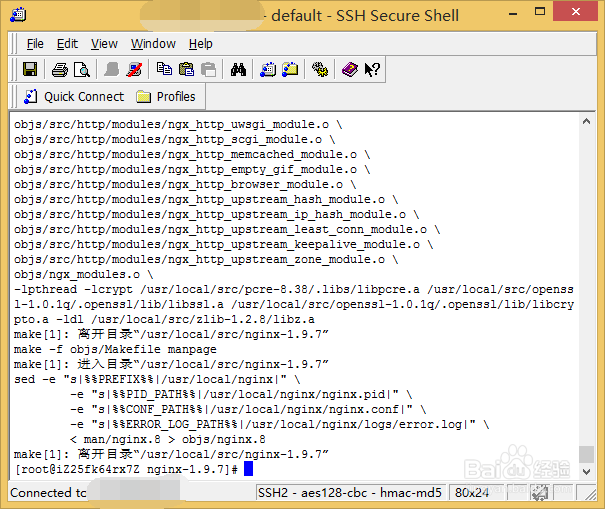
Task: Click the Help book icon
Action: 350,70
